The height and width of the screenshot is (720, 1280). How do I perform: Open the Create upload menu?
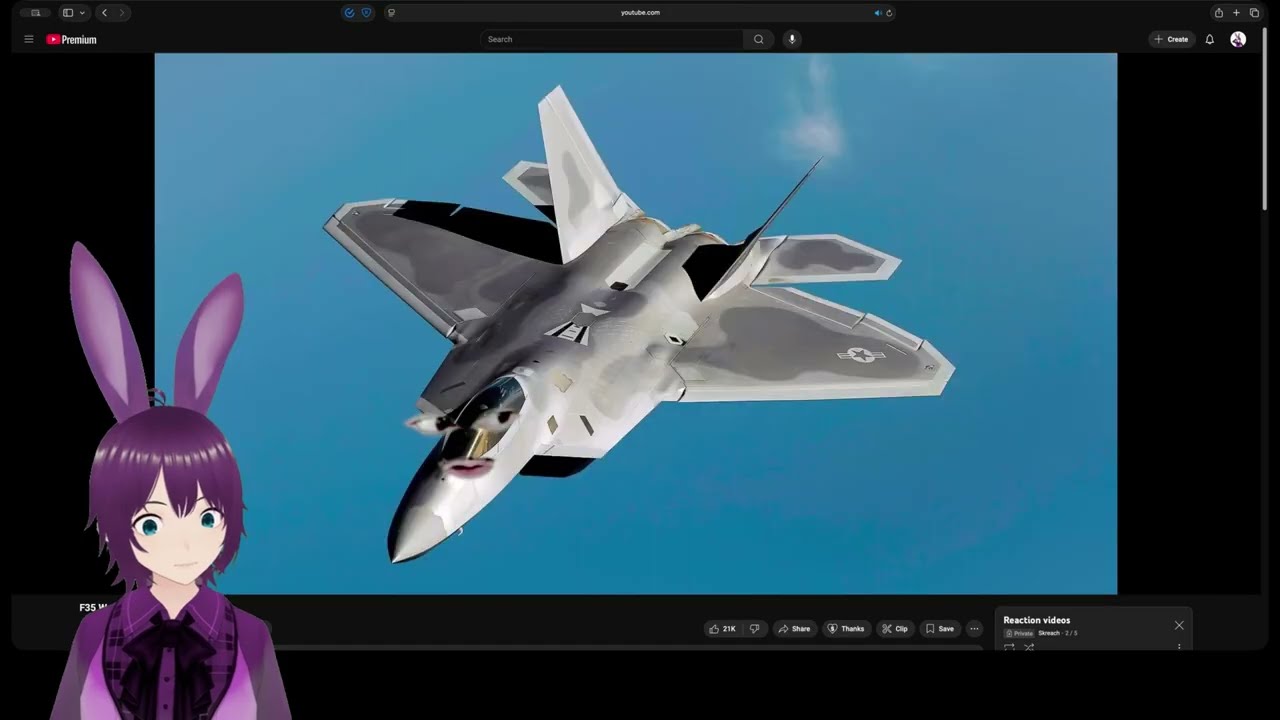[x=1171, y=39]
